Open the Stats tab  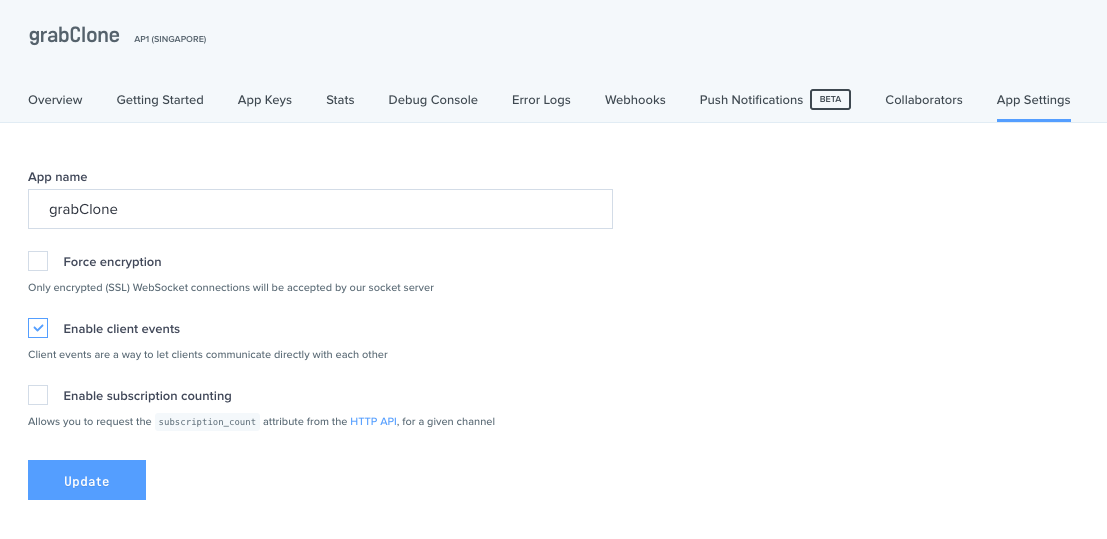[x=340, y=100]
